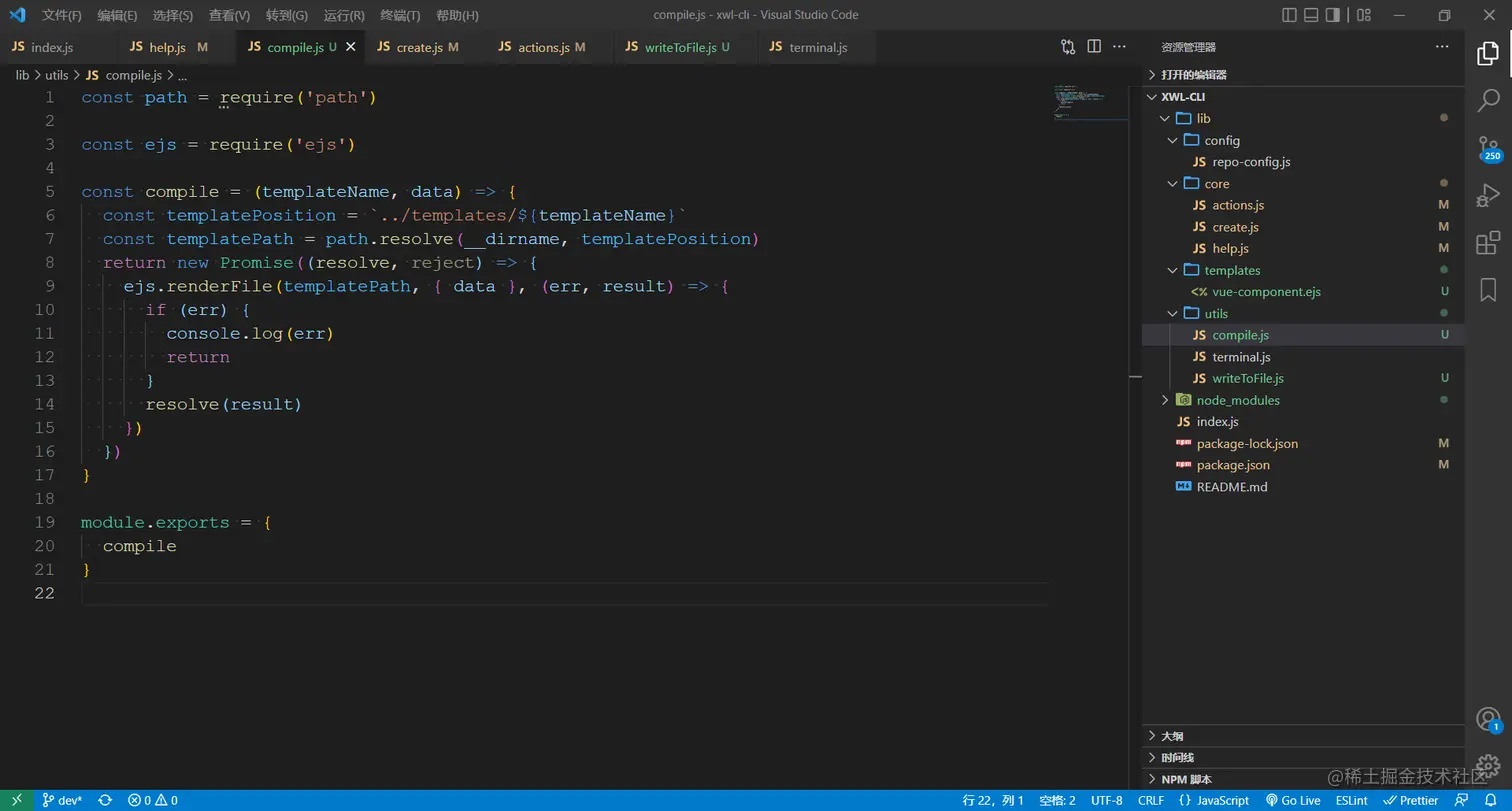The height and width of the screenshot is (811, 1512).
Task: Click the feedback icon in status bar
Action: (1462, 800)
